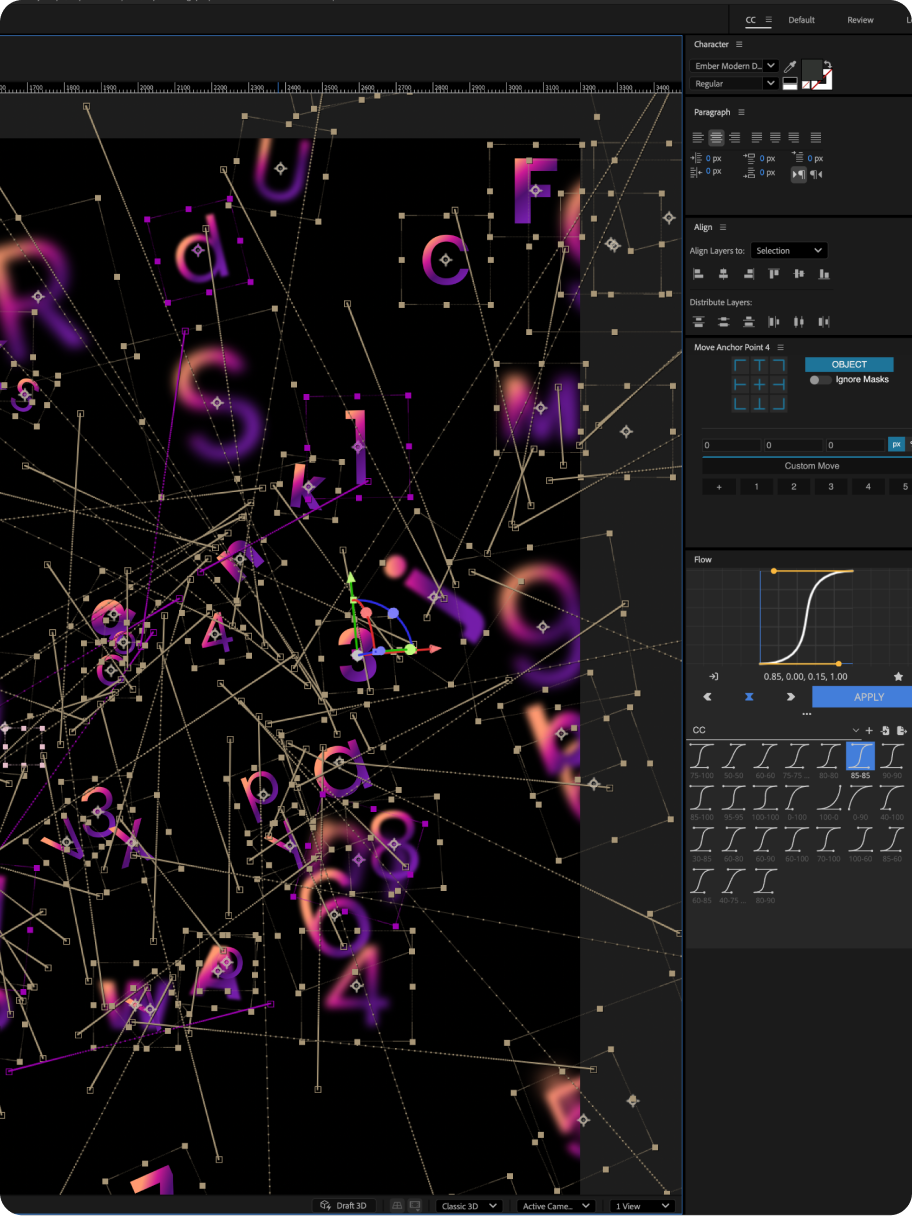912x1216 pixels.
Task: Click the first anchor offset input field
Action: click(x=731, y=445)
